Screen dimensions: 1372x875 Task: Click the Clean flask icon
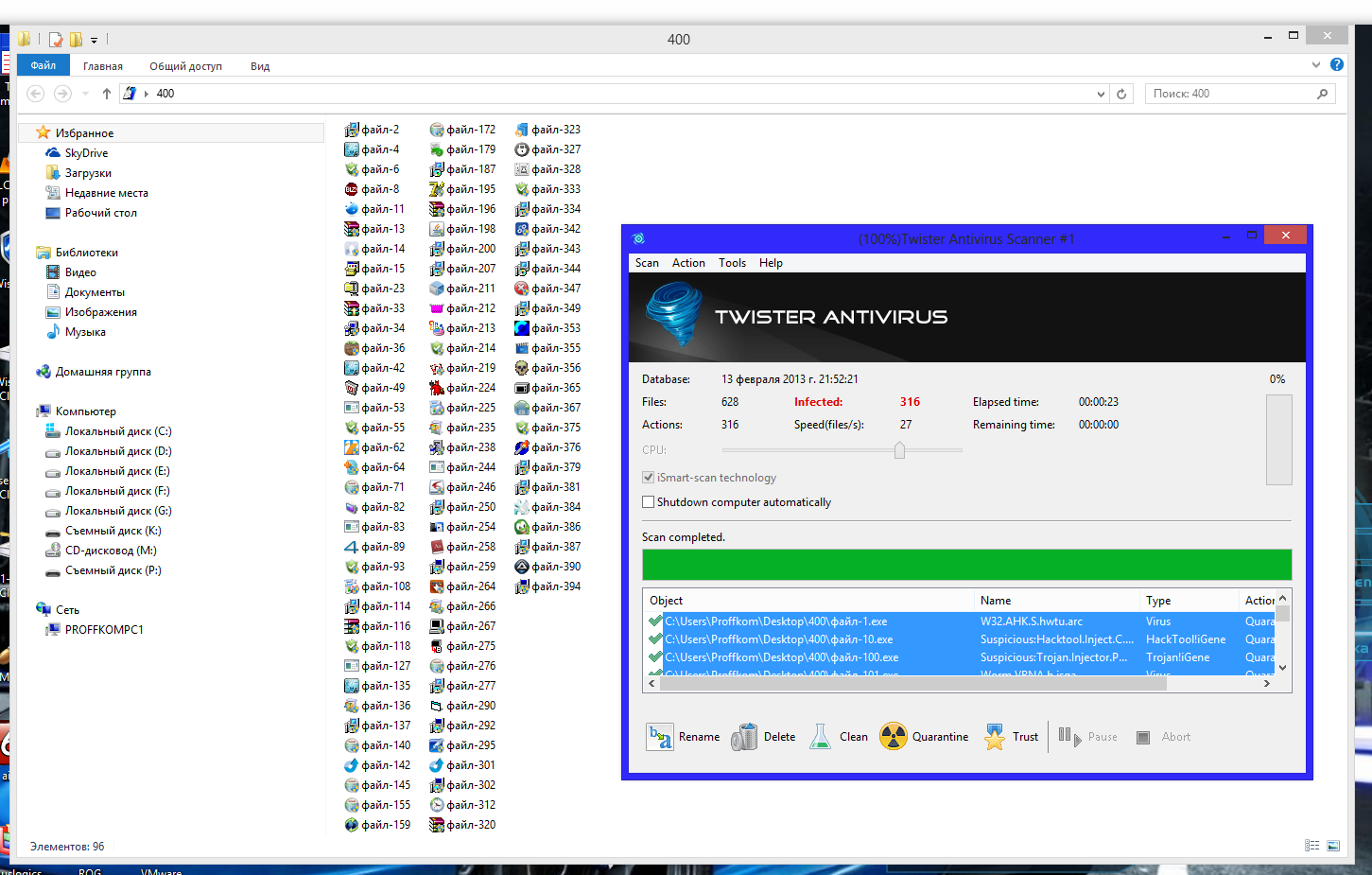coord(820,737)
